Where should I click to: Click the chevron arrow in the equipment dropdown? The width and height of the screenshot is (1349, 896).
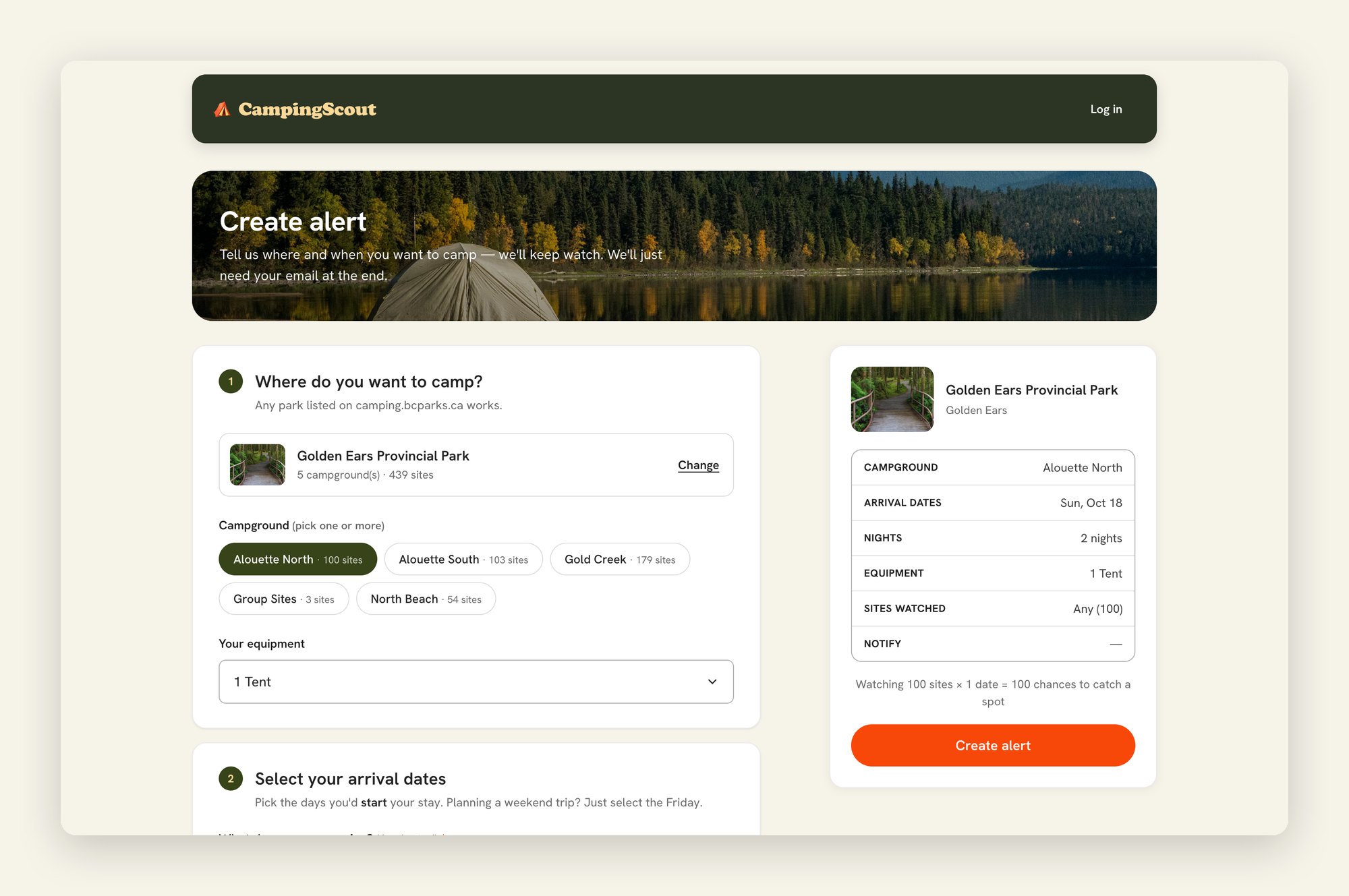click(712, 682)
